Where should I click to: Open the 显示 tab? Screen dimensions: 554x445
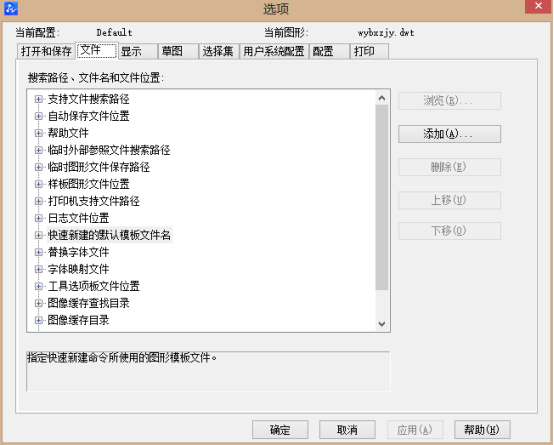tap(138, 51)
